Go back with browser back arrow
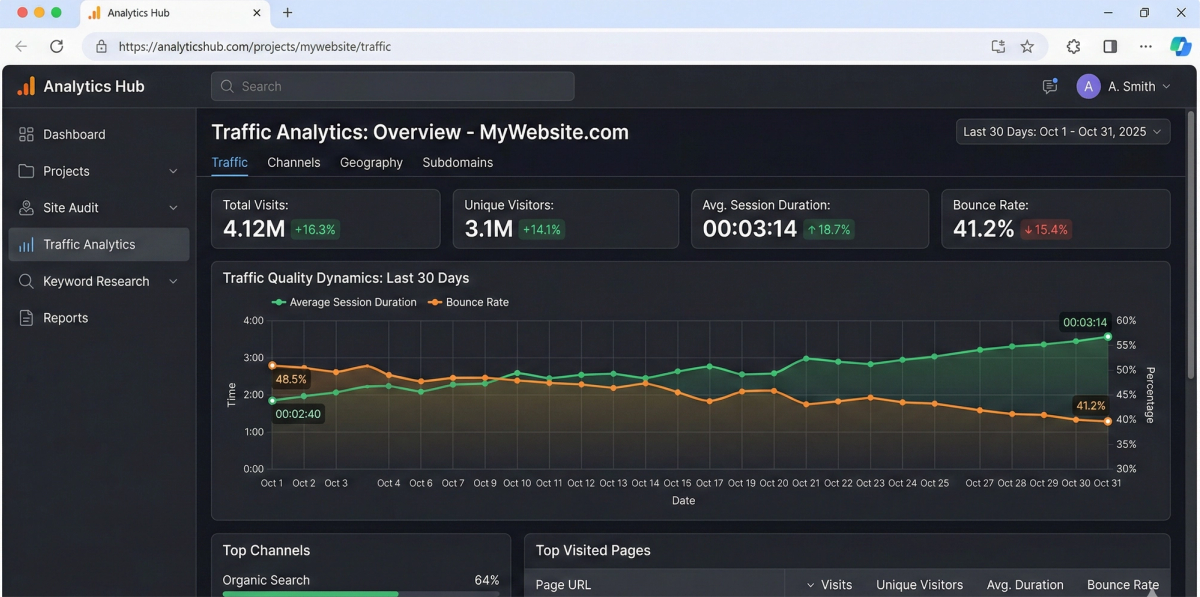 [21, 46]
